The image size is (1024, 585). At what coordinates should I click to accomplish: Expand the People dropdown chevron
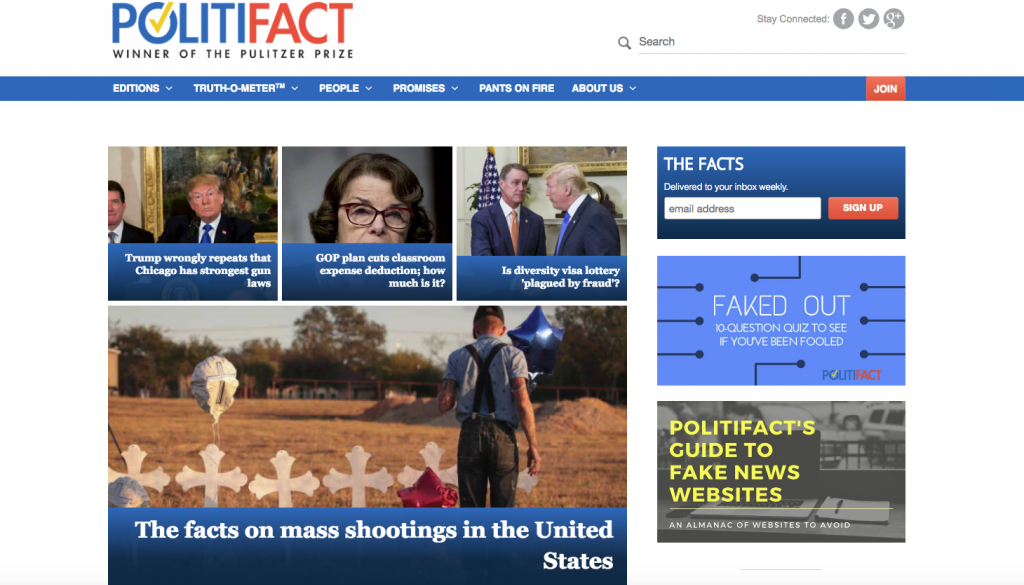pos(369,88)
